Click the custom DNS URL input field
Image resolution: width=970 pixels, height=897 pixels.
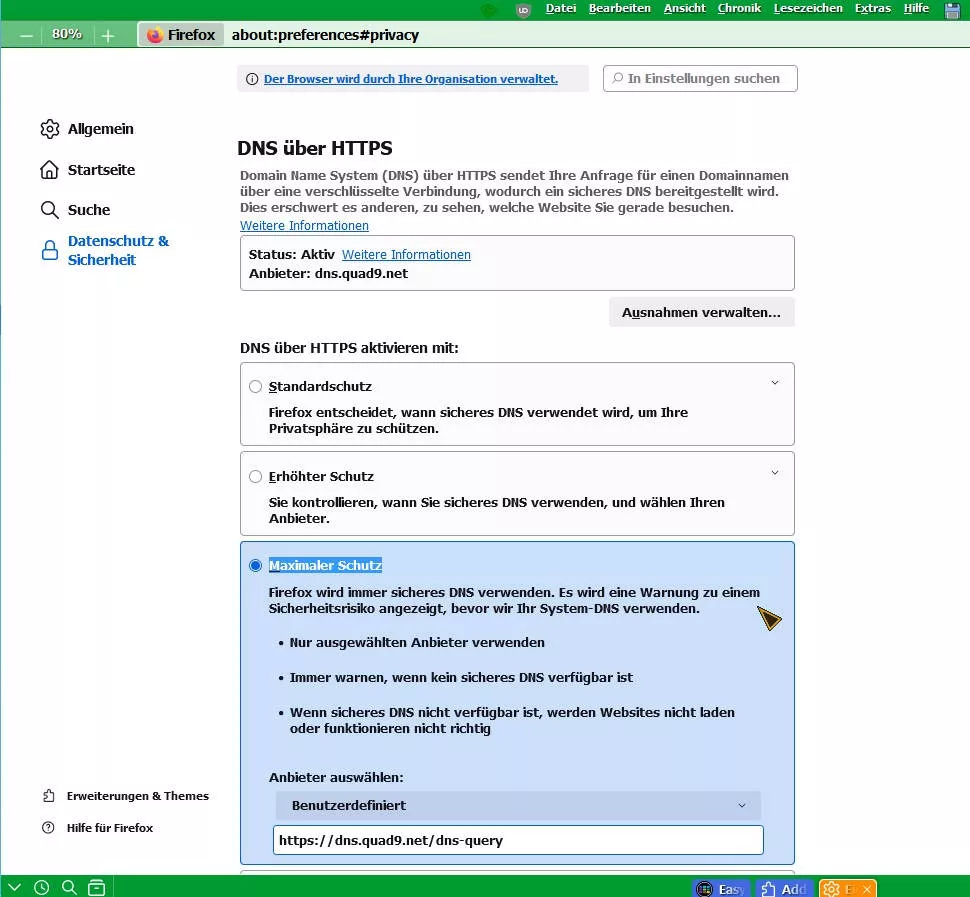point(518,840)
